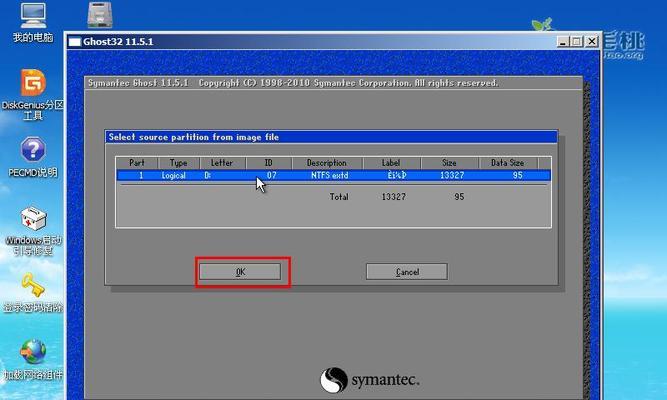Click the Description column header
This screenshot has height=400, width=667.
[x=327, y=163]
